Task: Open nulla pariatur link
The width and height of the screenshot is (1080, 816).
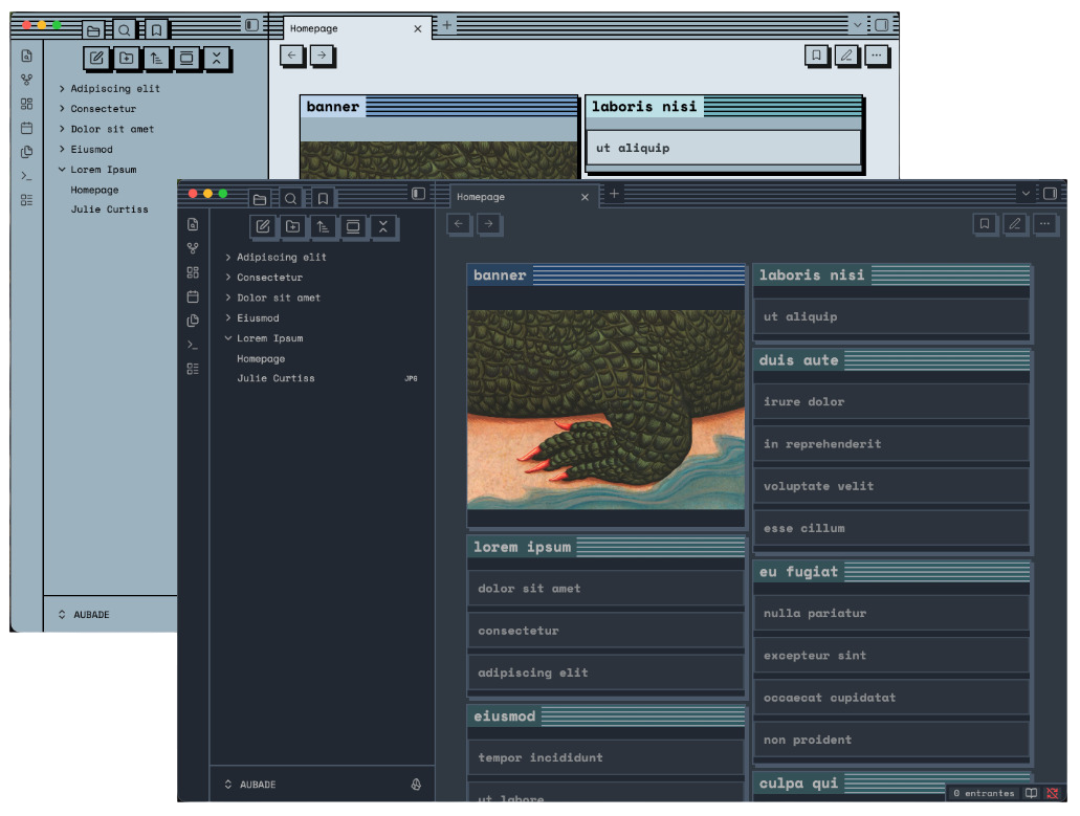Action: tap(891, 613)
